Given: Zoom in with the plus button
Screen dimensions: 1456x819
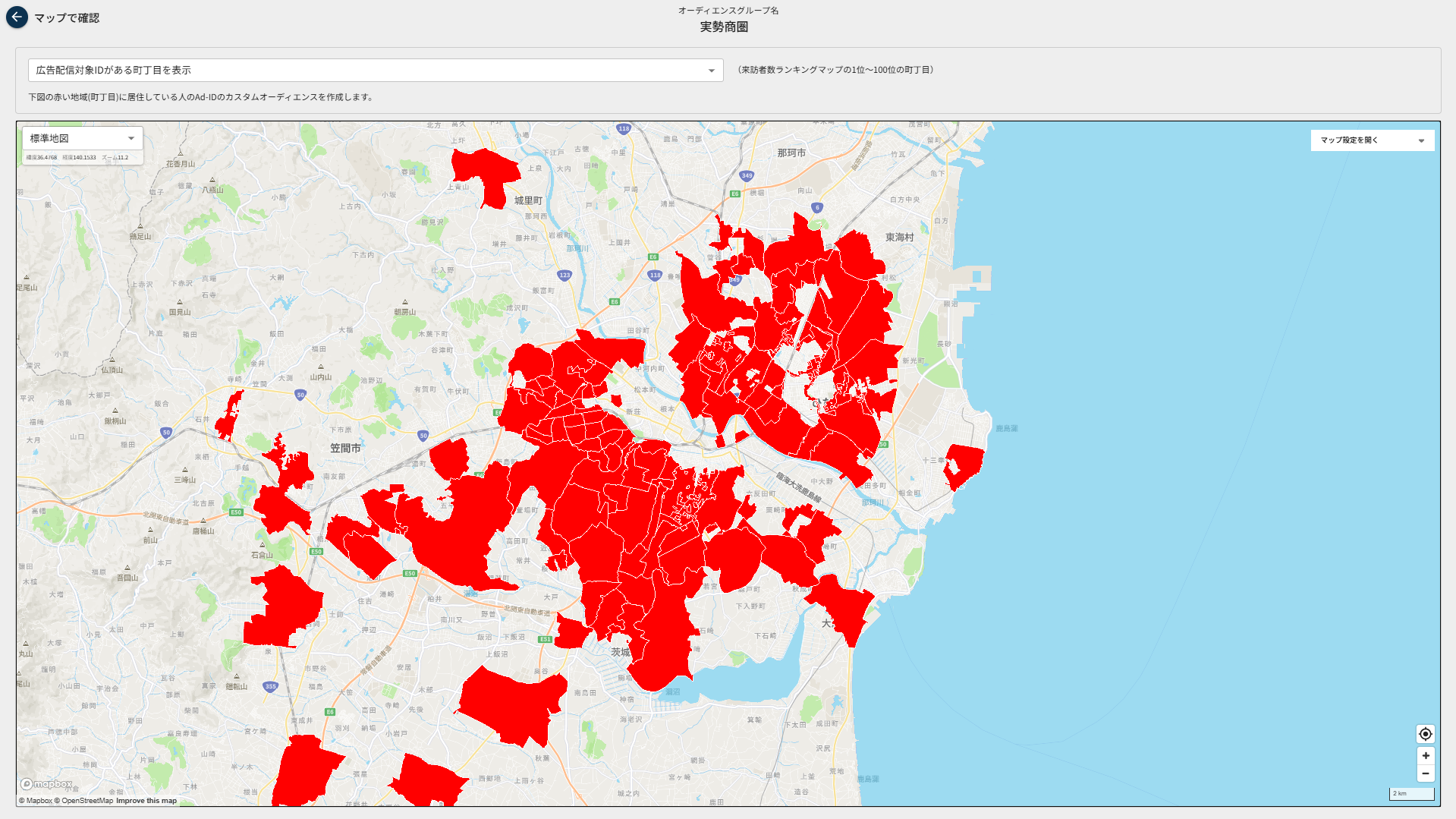Looking at the screenshot, I should pos(1426,756).
